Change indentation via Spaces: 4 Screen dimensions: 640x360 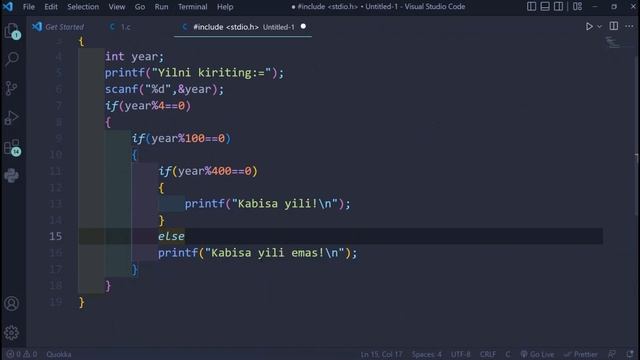click(x=427, y=354)
